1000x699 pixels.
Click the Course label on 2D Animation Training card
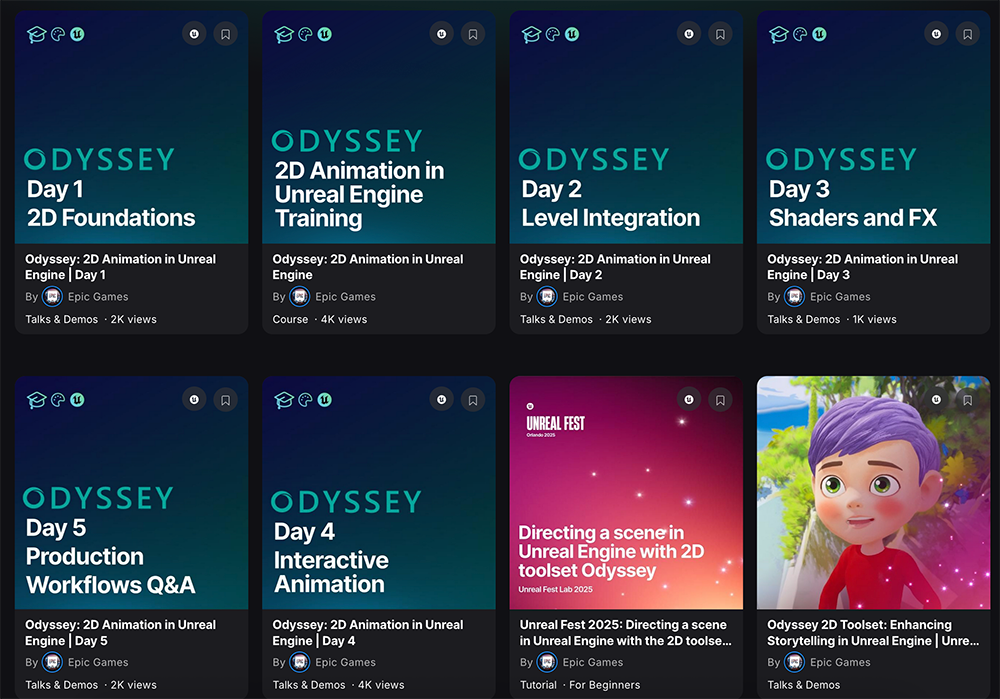[290, 320]
